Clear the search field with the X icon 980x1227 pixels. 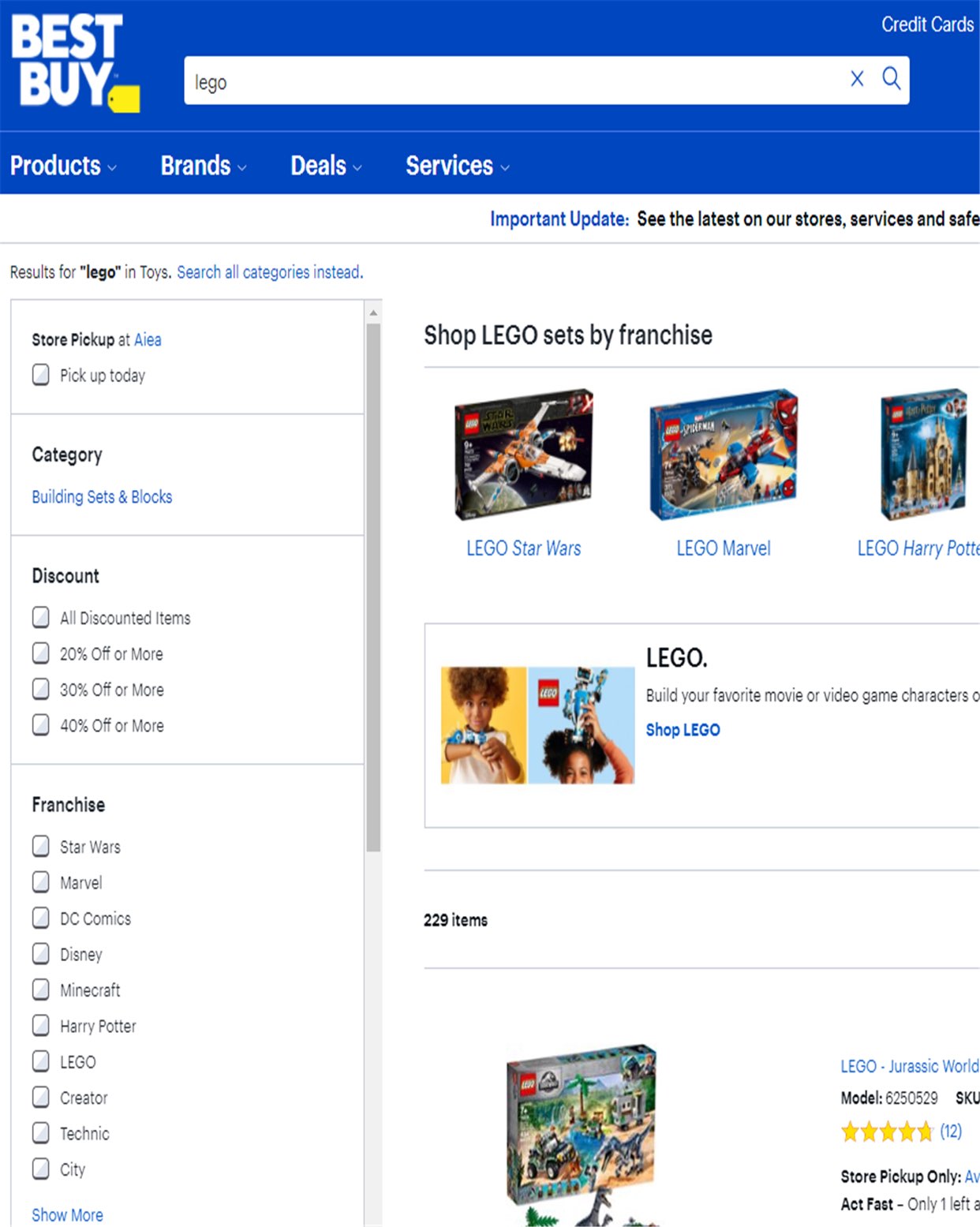(857, 78)
